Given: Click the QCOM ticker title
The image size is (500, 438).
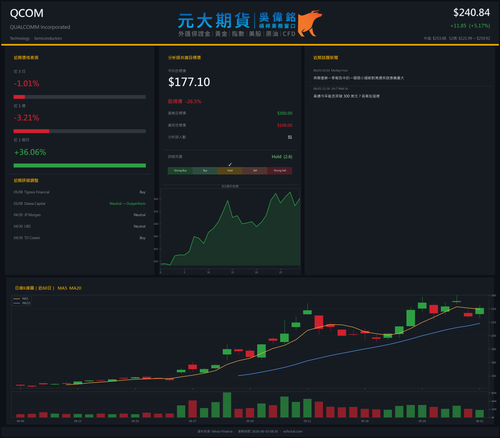Looking at the screenshot, I should point(27,13).
